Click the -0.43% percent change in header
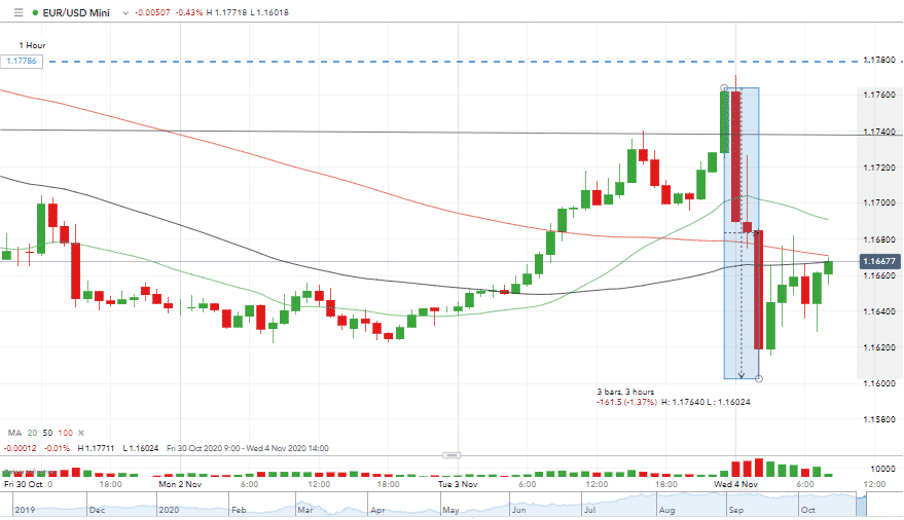This screenshot has width=904, height=520. (x=189, y=12)
